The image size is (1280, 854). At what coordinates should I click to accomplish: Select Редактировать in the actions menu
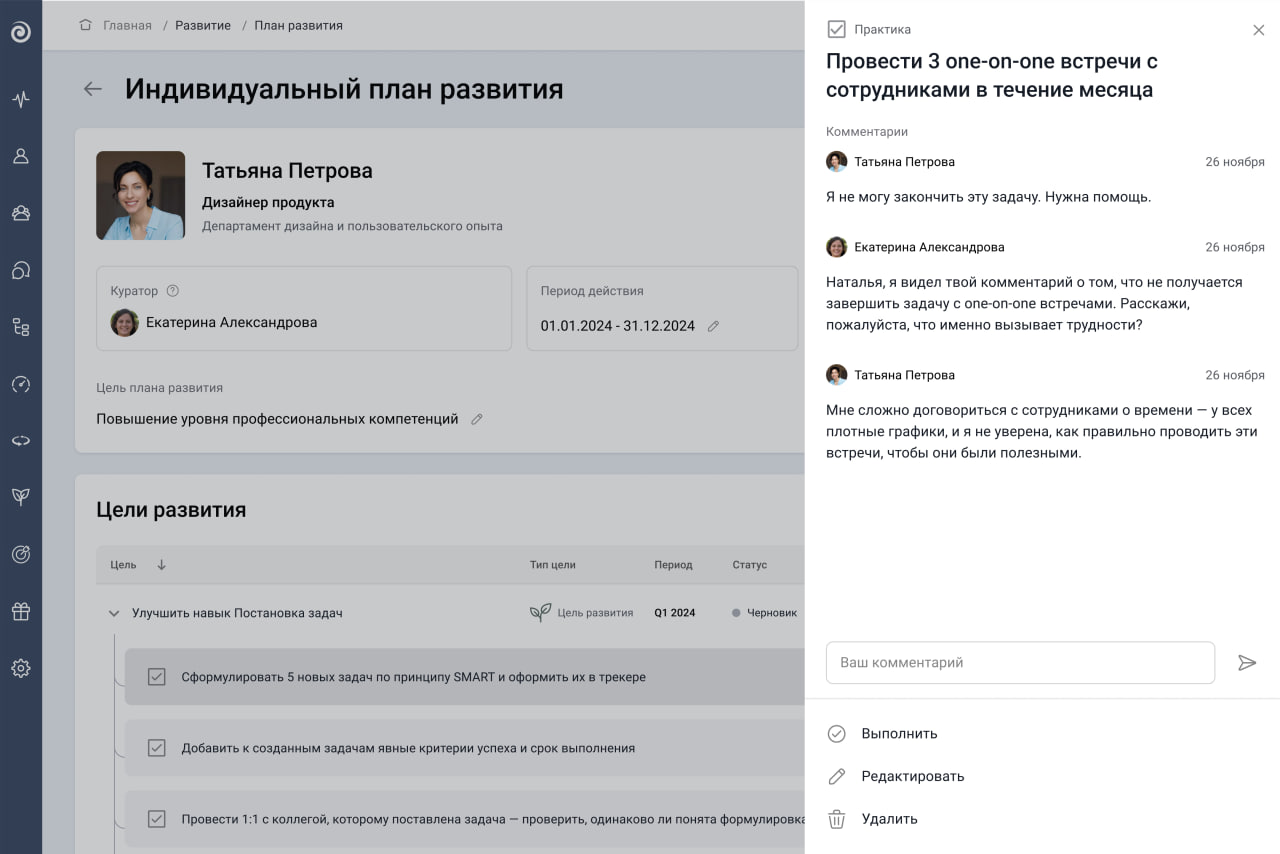click(913, 775)
